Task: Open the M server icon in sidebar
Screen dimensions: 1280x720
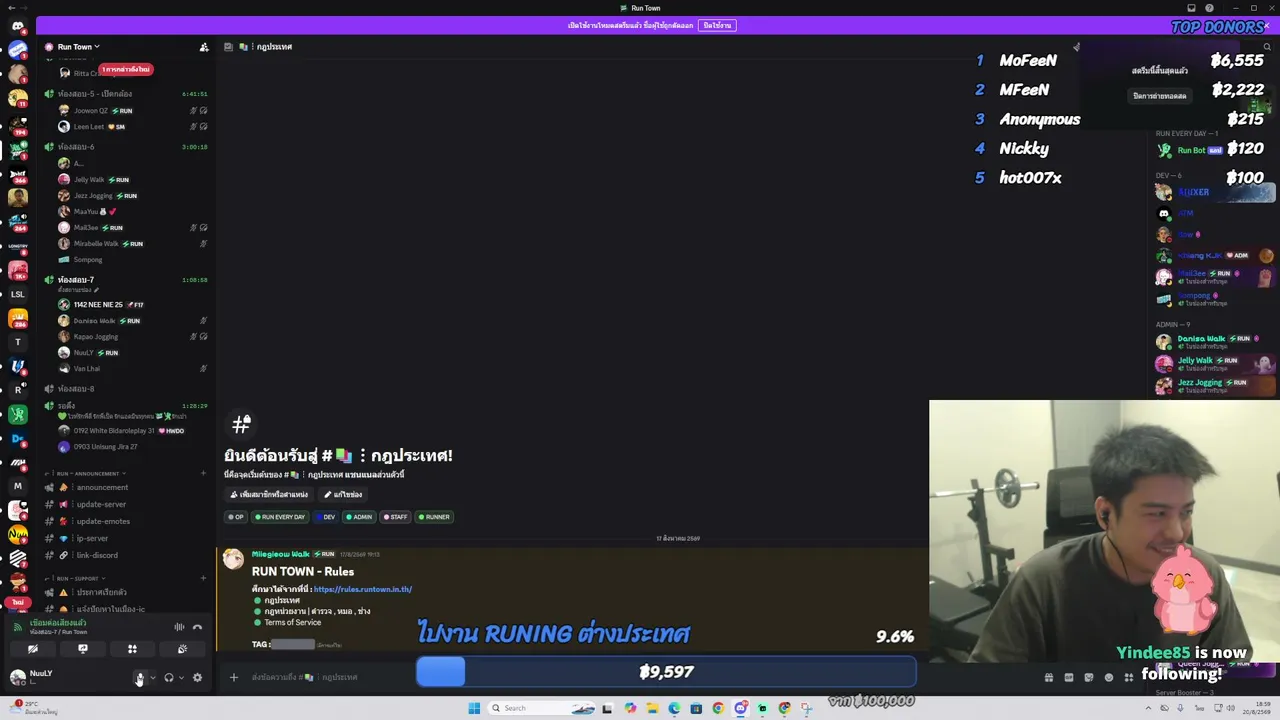Action: [17, 486]
